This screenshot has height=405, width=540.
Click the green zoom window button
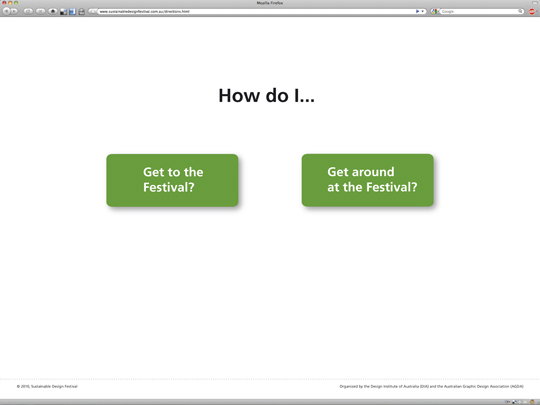16,3
